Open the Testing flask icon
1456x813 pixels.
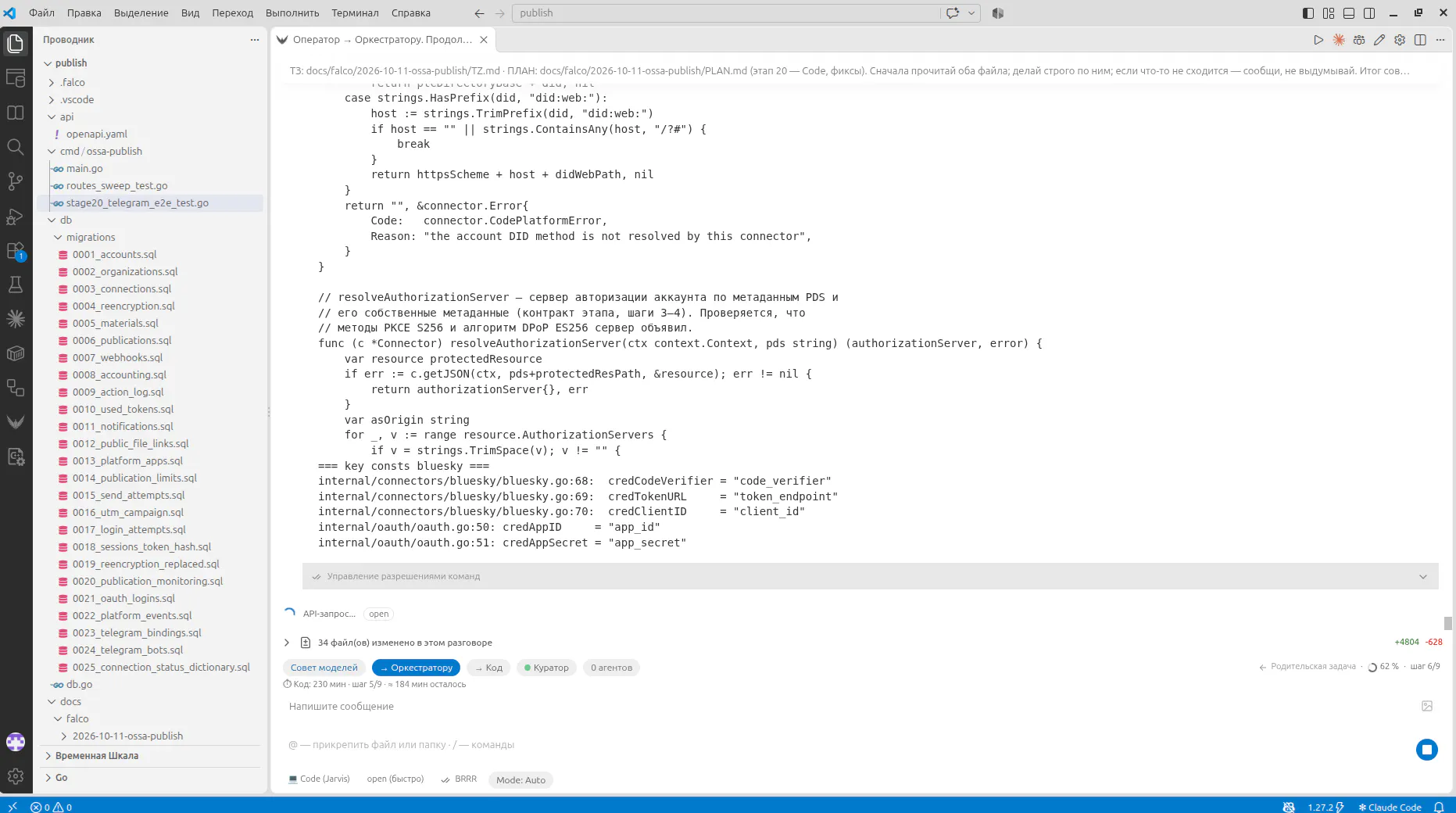pos(16,285)
